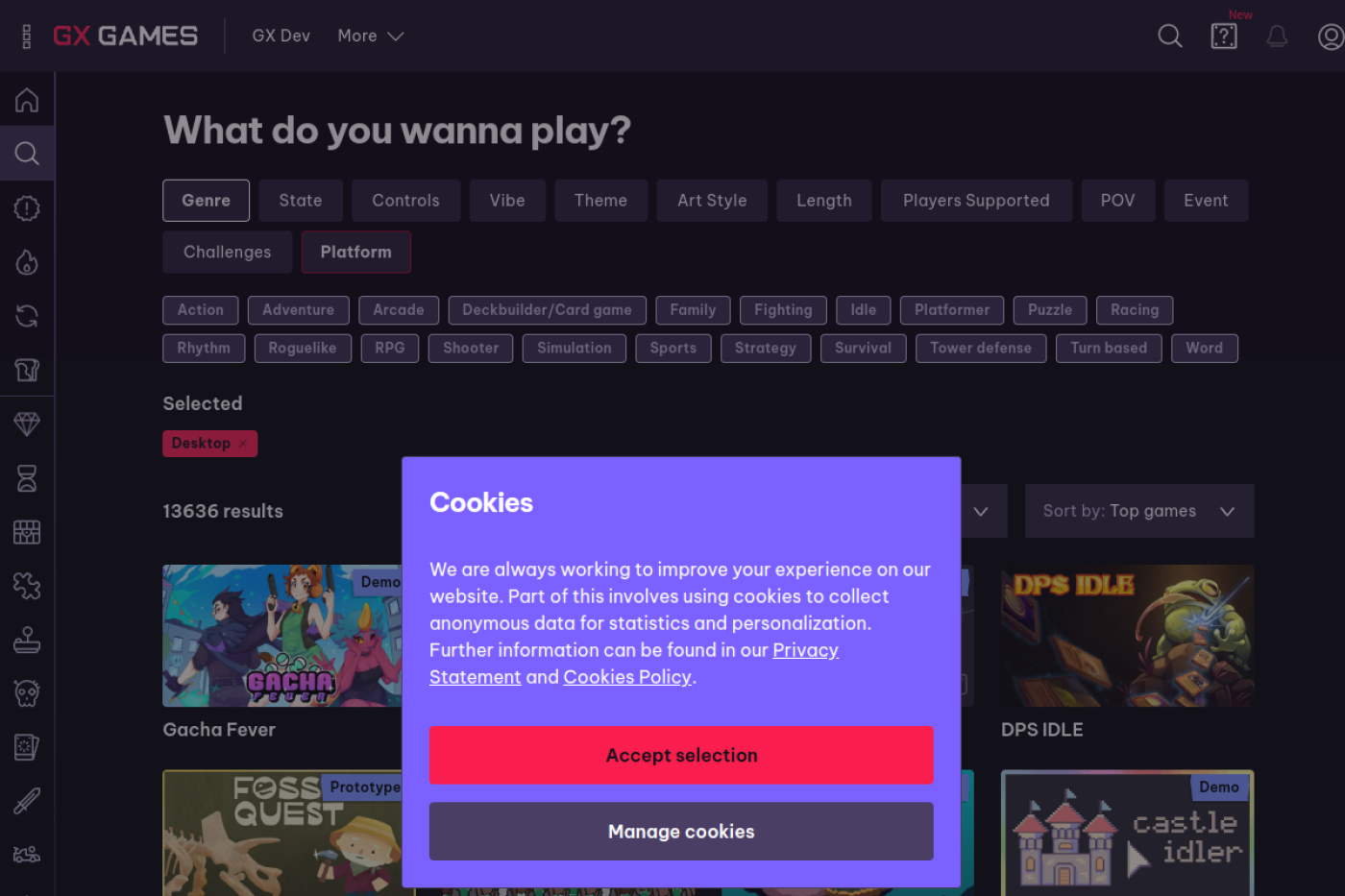Open the race car sidebar icon

(27, 855)
